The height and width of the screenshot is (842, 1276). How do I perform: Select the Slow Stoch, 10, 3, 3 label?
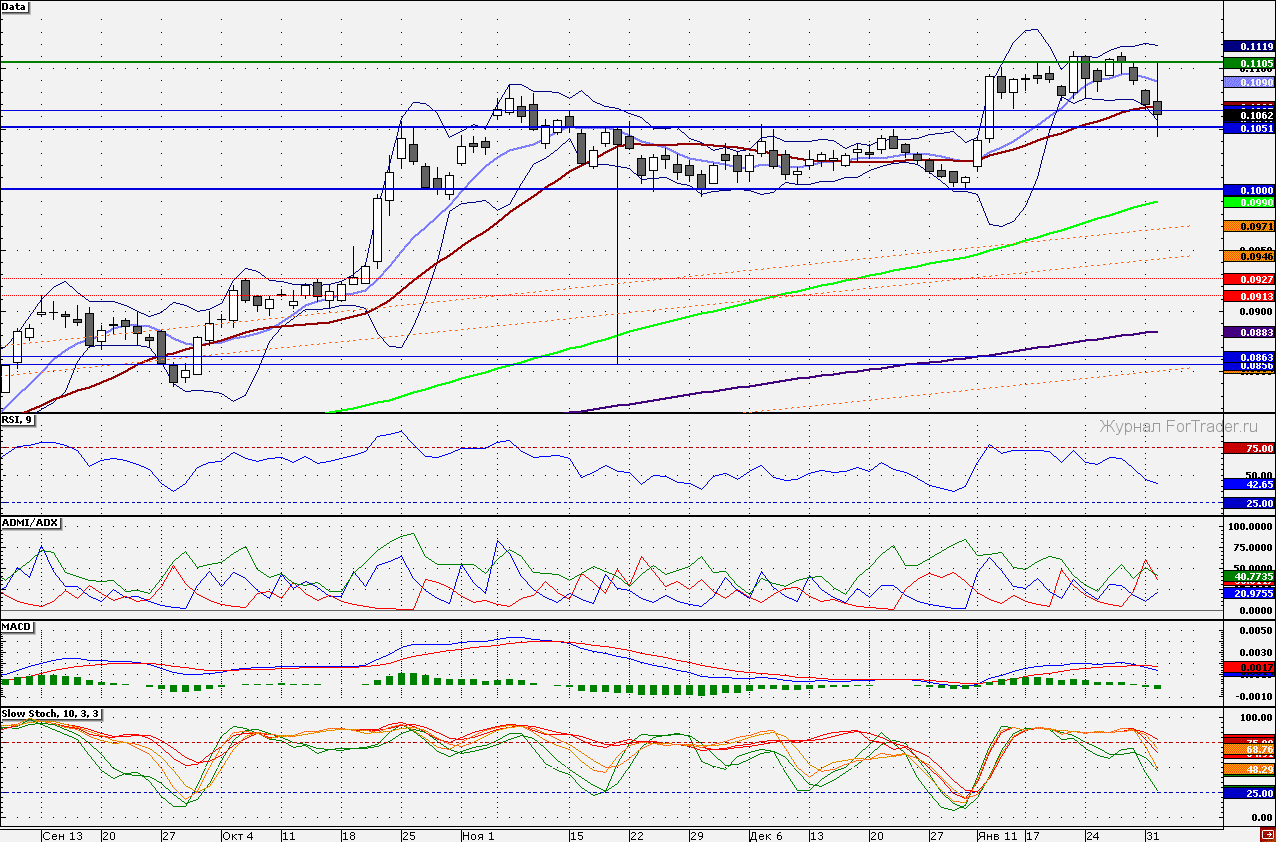pos(50,714)
